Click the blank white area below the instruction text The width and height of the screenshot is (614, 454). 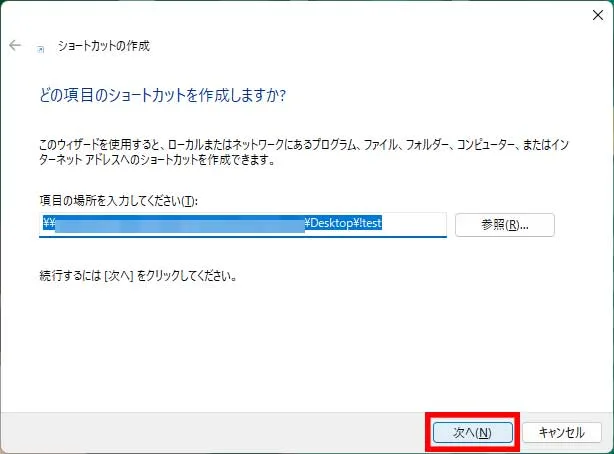point(300,340)
